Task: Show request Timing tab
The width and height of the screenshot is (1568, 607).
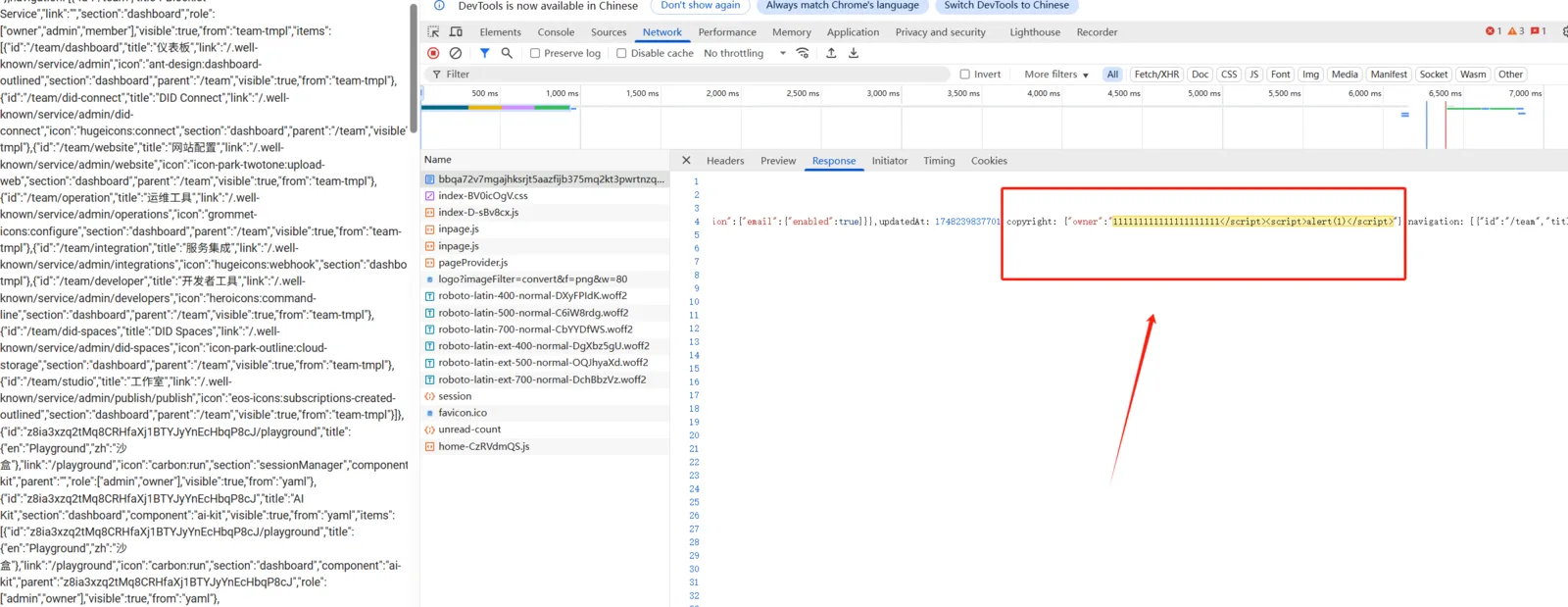Action: pos(939,161)
